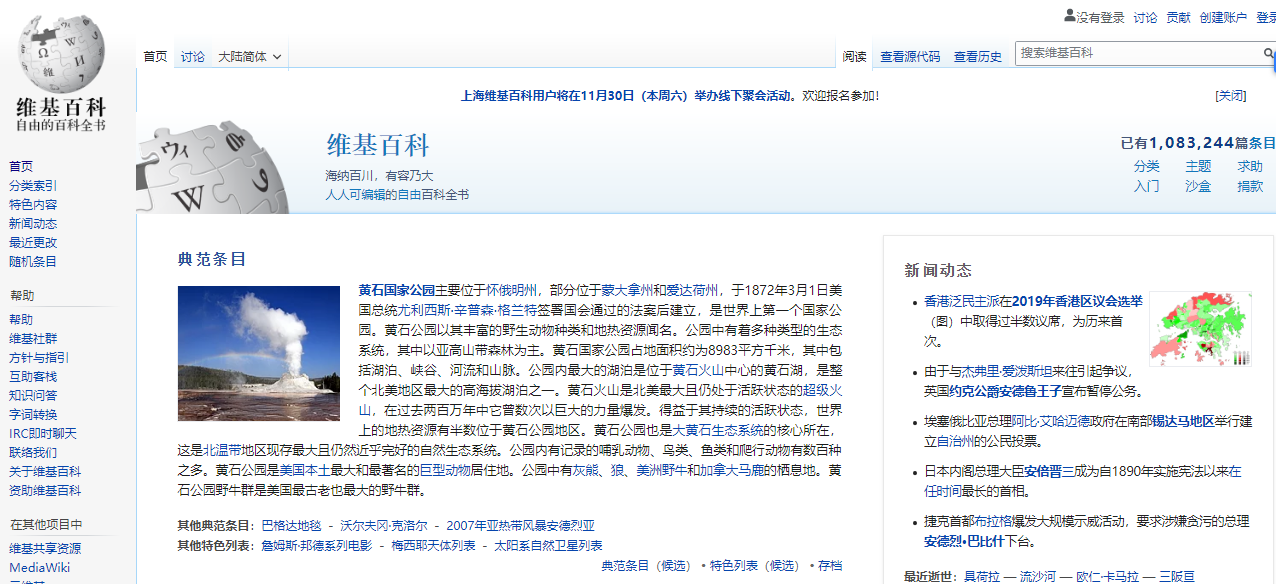
Task: Open the 沙盒 link in the header
Action: tap(1197, 186)
